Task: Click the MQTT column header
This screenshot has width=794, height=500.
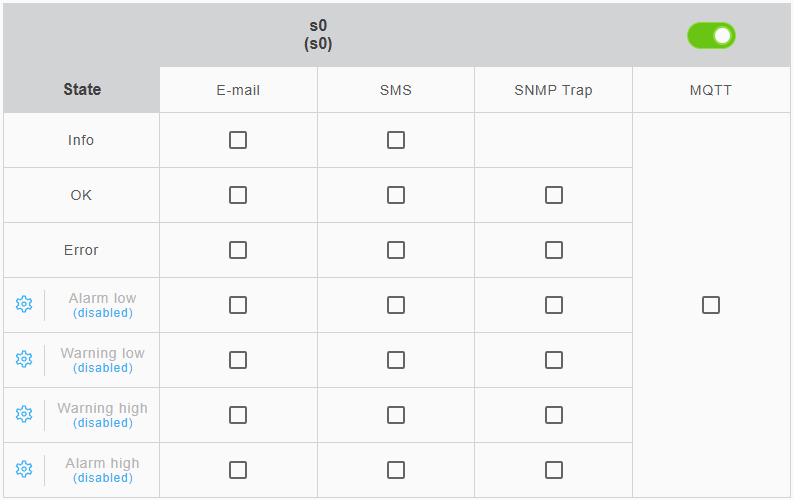Action: coord(711,90)
